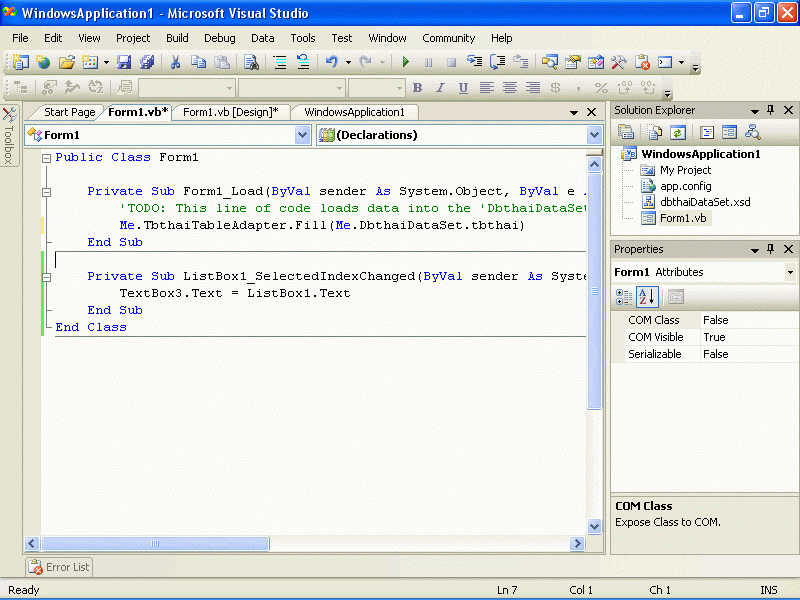The height and width of the screenshot is (600, 800).
Task: Open the Tools menu
Action: click(303, 38)
